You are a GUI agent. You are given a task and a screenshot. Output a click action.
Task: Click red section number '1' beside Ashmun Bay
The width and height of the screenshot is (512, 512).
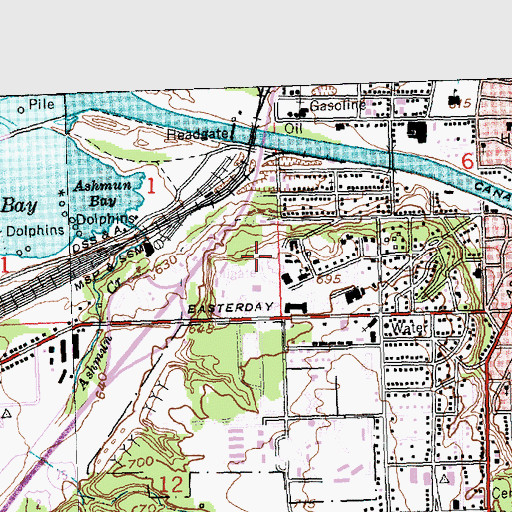(x=151, y=186)
